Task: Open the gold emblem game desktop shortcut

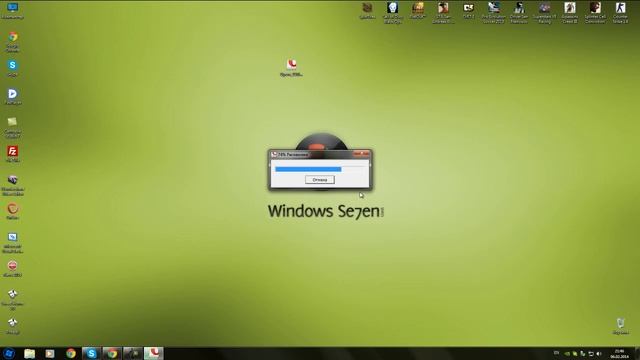Action: click(x=418, y=11)
